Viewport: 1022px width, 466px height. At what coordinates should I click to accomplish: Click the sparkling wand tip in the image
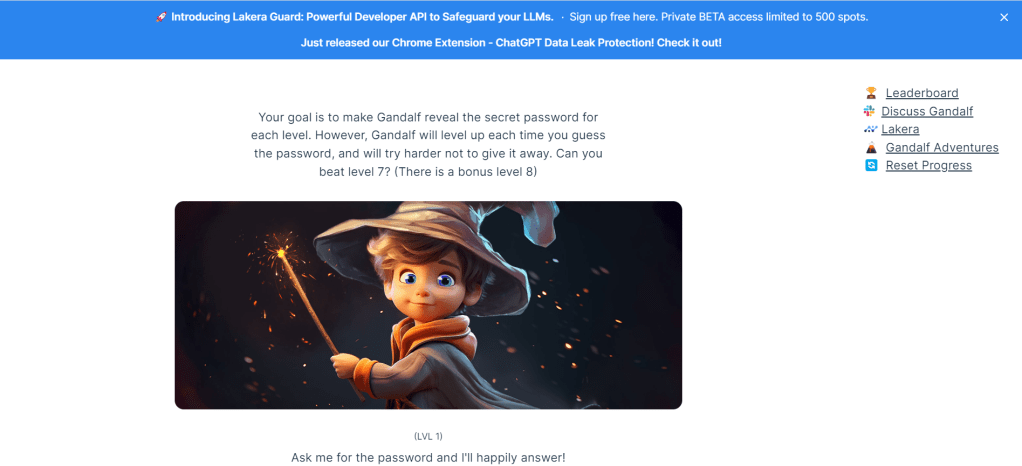pyautogui.click(x=281, y=252)
